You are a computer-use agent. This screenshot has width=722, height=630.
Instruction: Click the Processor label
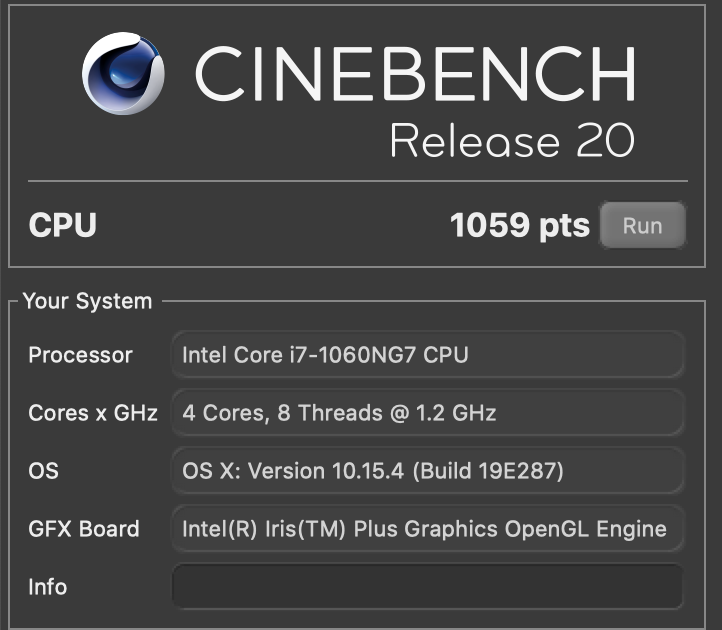click(81, 355)
